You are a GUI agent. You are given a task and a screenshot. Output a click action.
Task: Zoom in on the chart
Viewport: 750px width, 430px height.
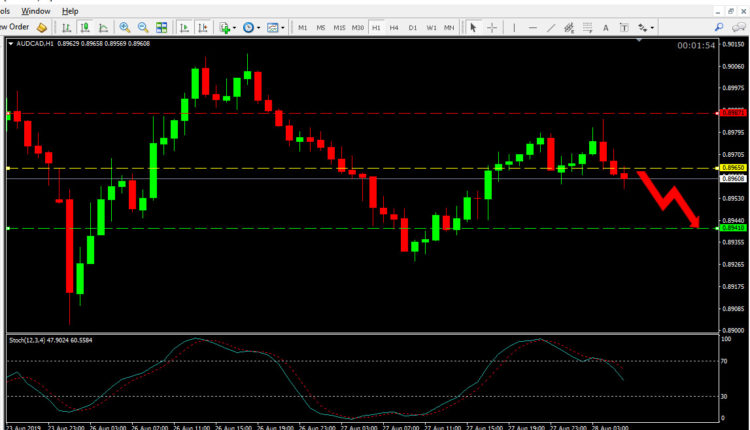tap(124, 27)
